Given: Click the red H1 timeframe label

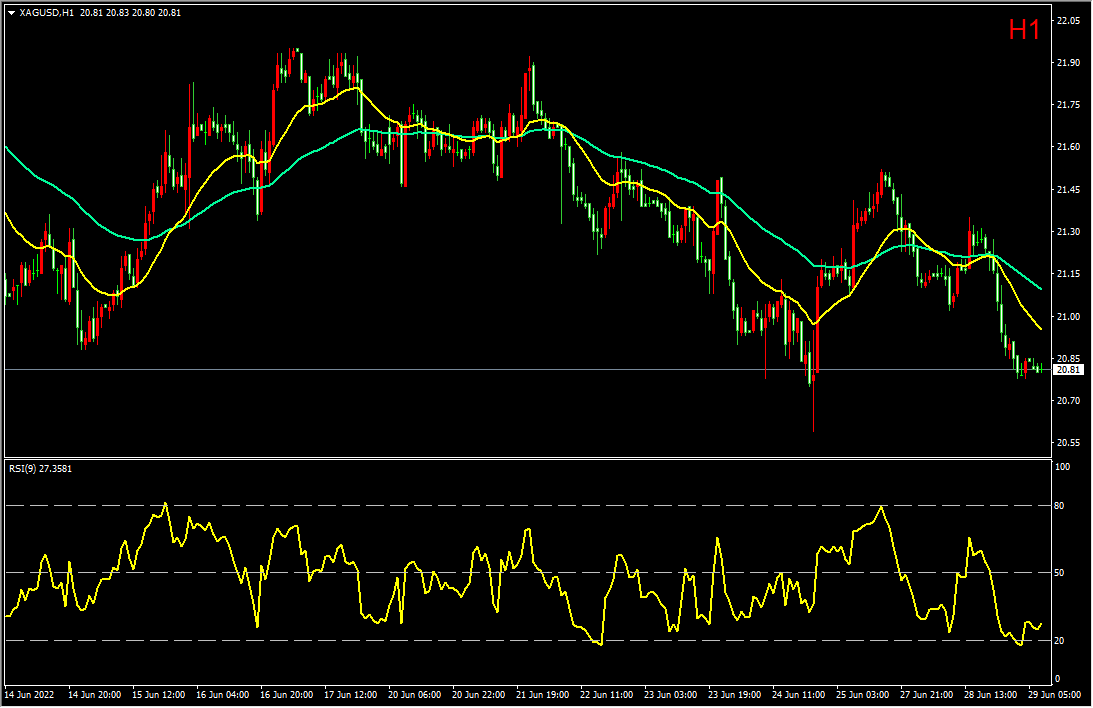Looking at the screenshot, I should coord(1024,29).
